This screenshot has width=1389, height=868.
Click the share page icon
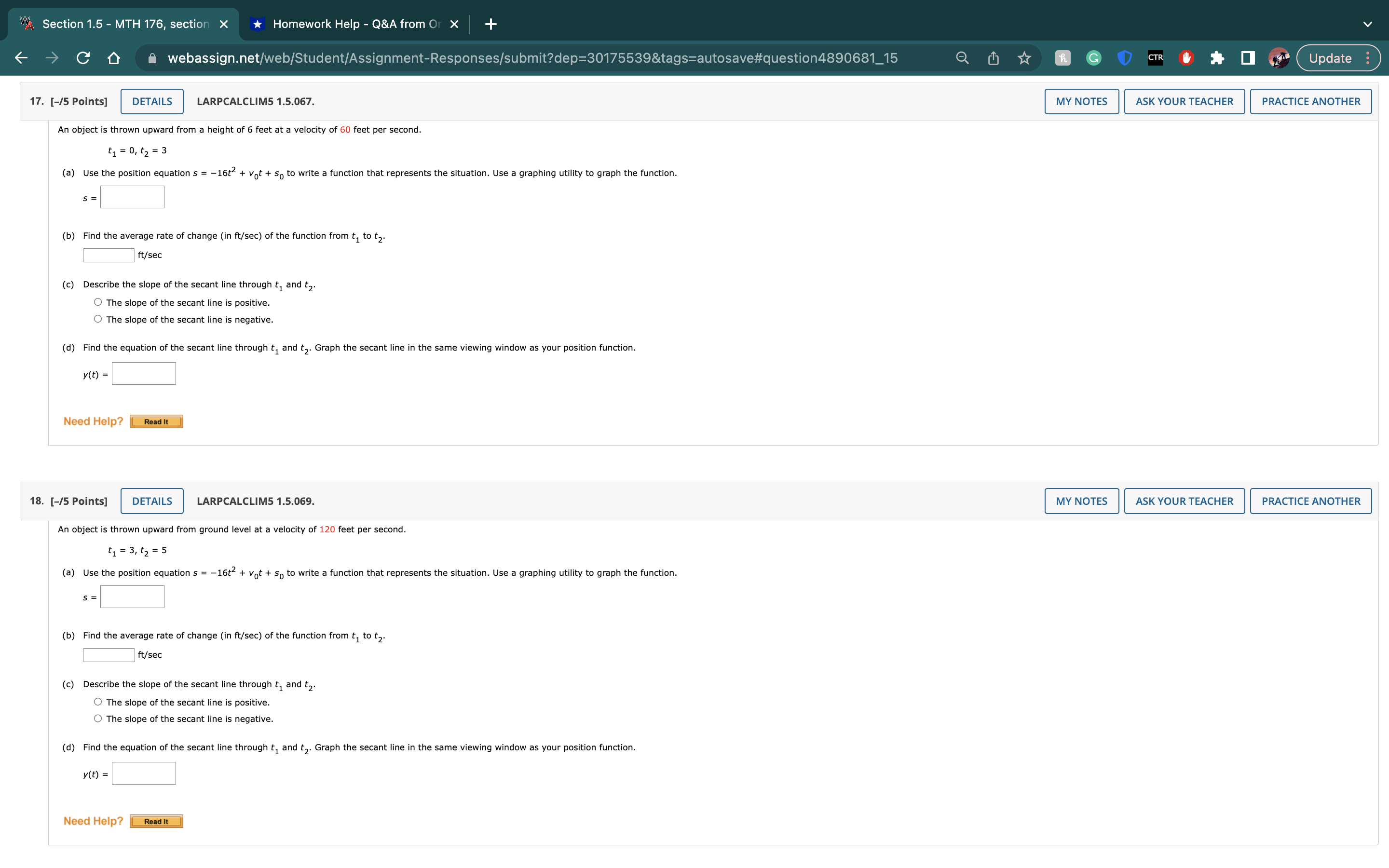point(993,58)
